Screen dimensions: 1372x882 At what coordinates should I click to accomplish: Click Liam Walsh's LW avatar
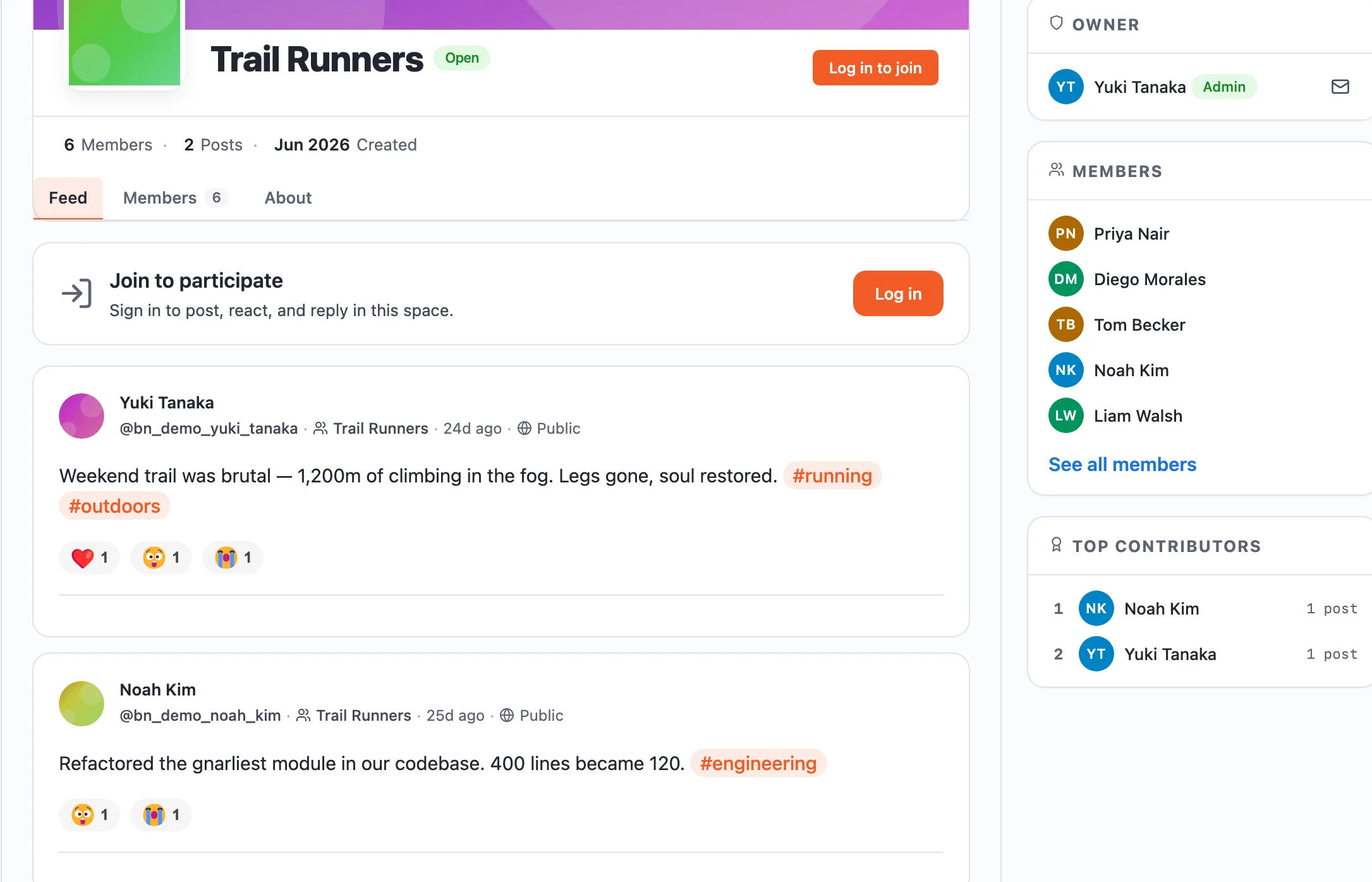coord(1065,415)
